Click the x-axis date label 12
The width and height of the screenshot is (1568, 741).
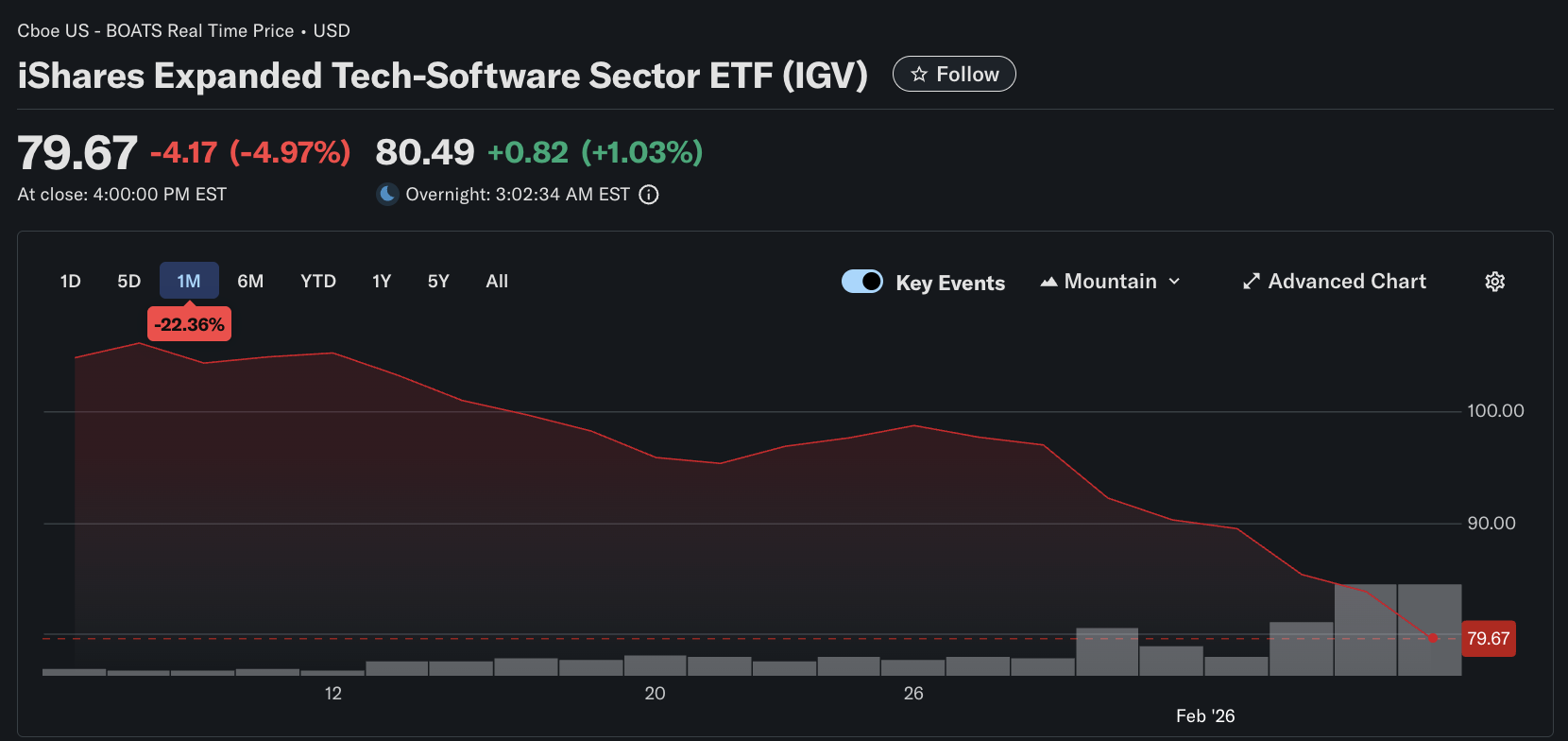point(333,694)
